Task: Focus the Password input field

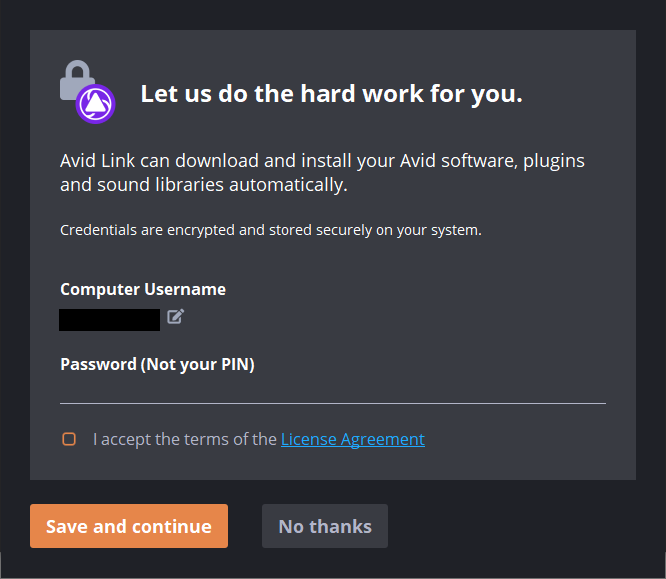Action: click(333, 389)
